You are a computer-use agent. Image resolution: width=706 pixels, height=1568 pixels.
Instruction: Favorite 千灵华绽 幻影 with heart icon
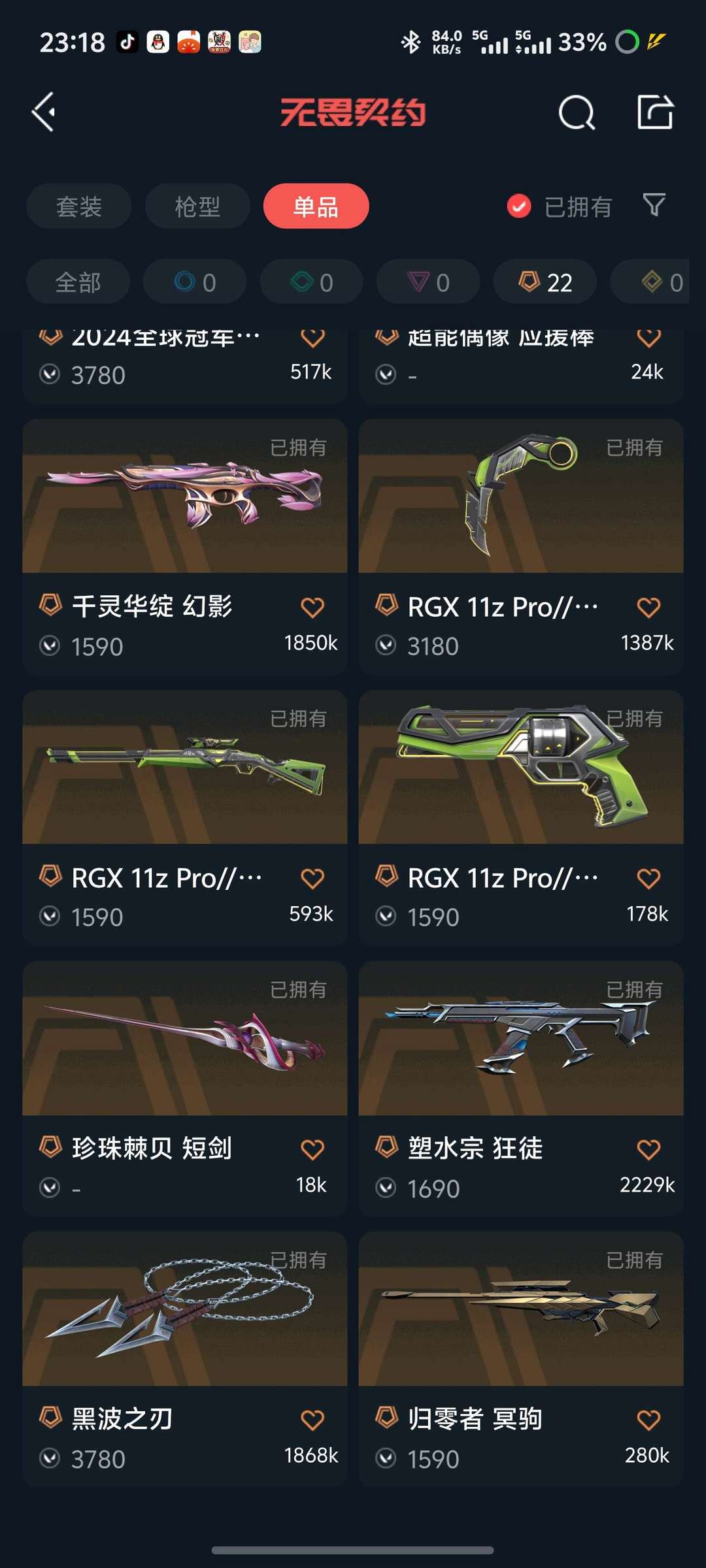point(312,608)
